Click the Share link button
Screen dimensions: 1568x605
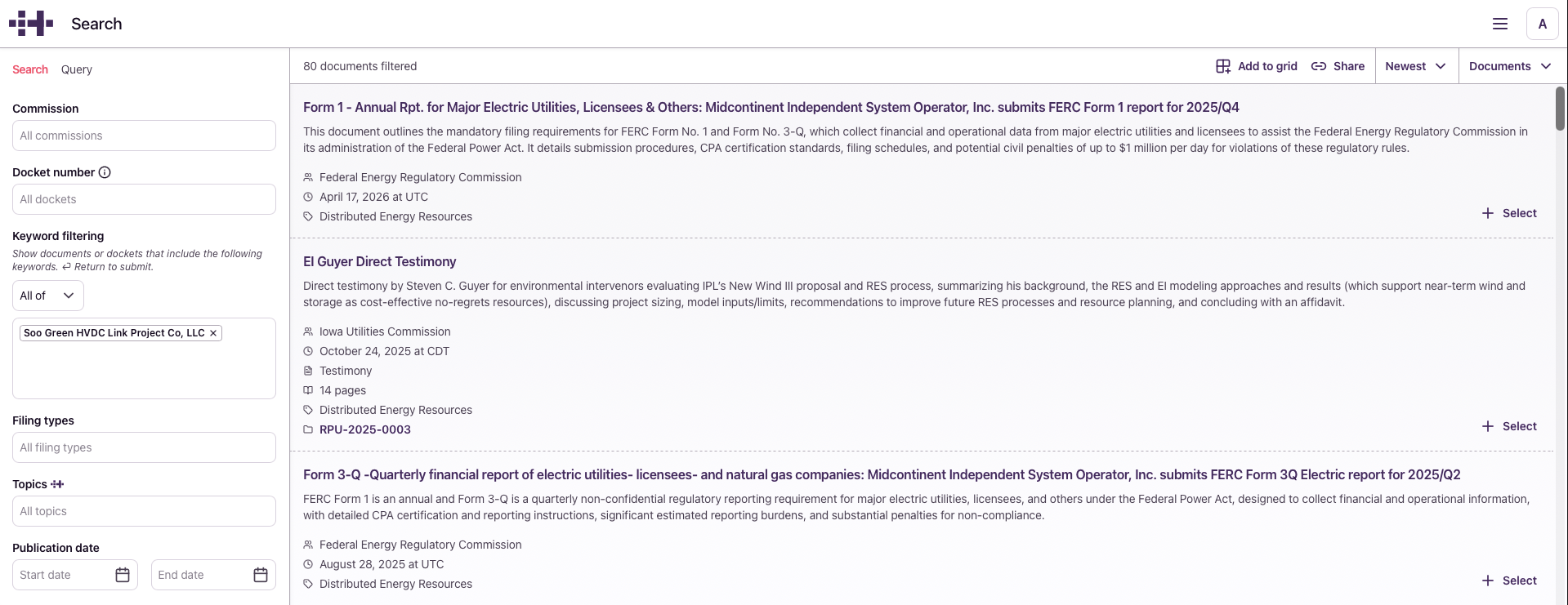point(1338,66)
